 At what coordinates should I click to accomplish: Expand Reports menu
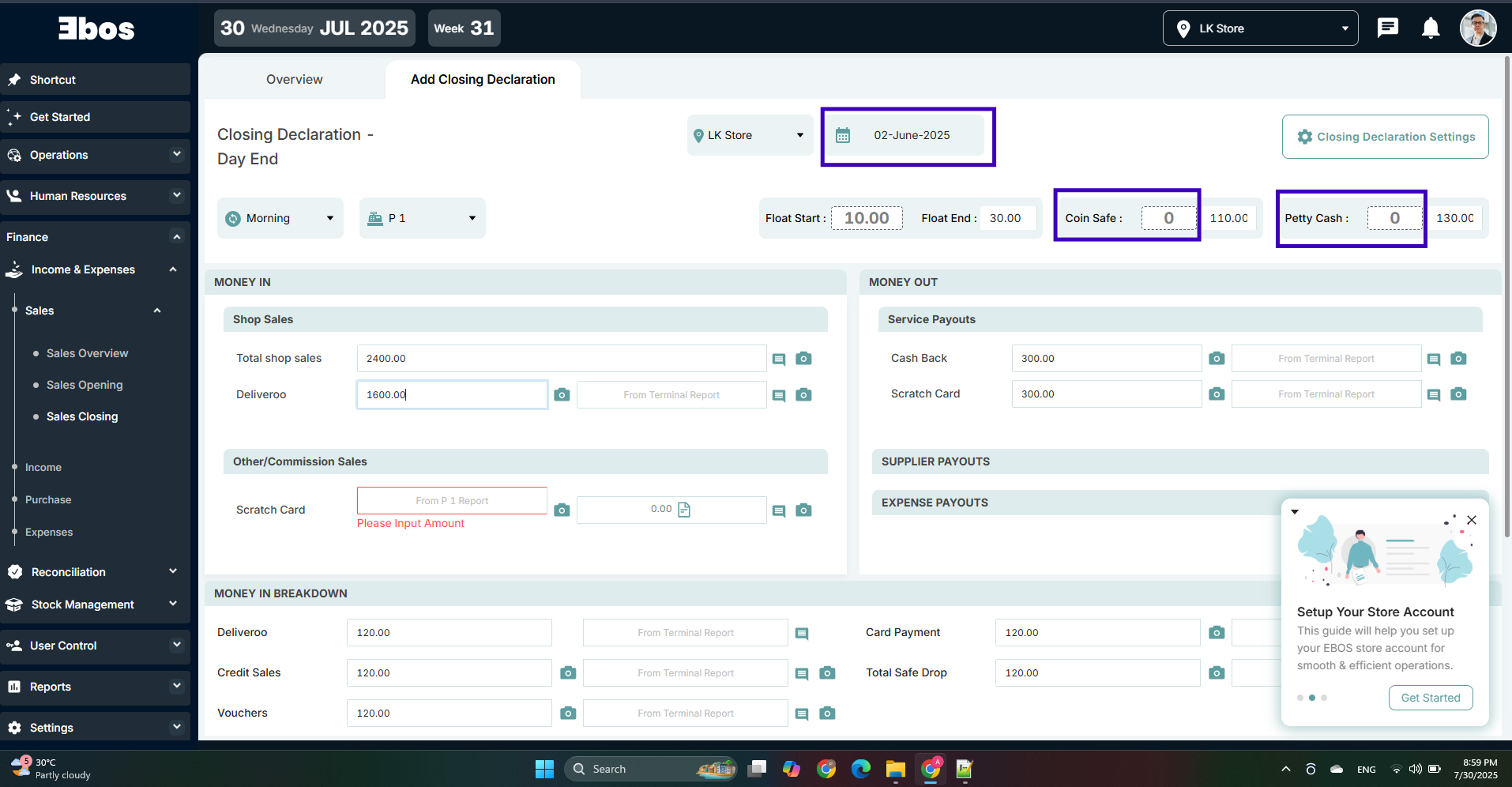click(95, 687)
